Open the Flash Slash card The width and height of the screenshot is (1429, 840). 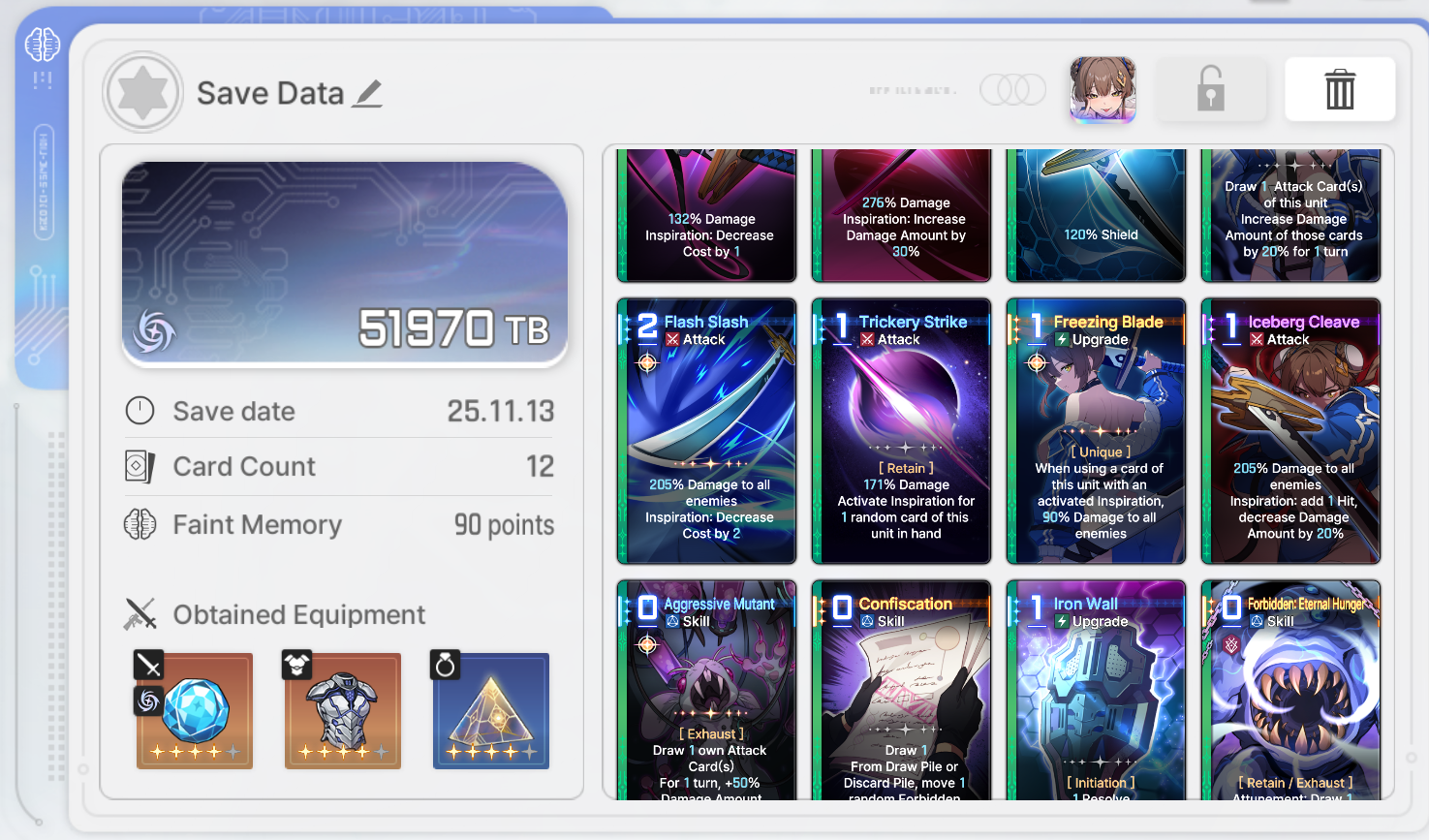(x=707, y=431)
